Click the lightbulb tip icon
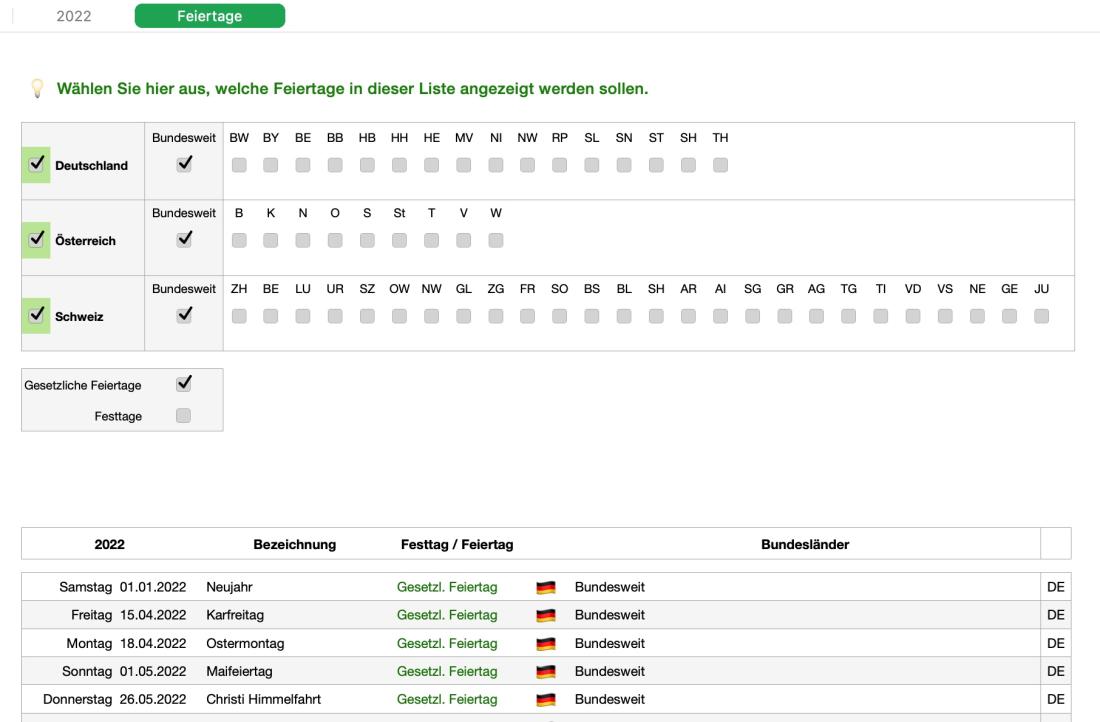The width and height of the screenshot is (1100, 722). click(x=37, y=88)
